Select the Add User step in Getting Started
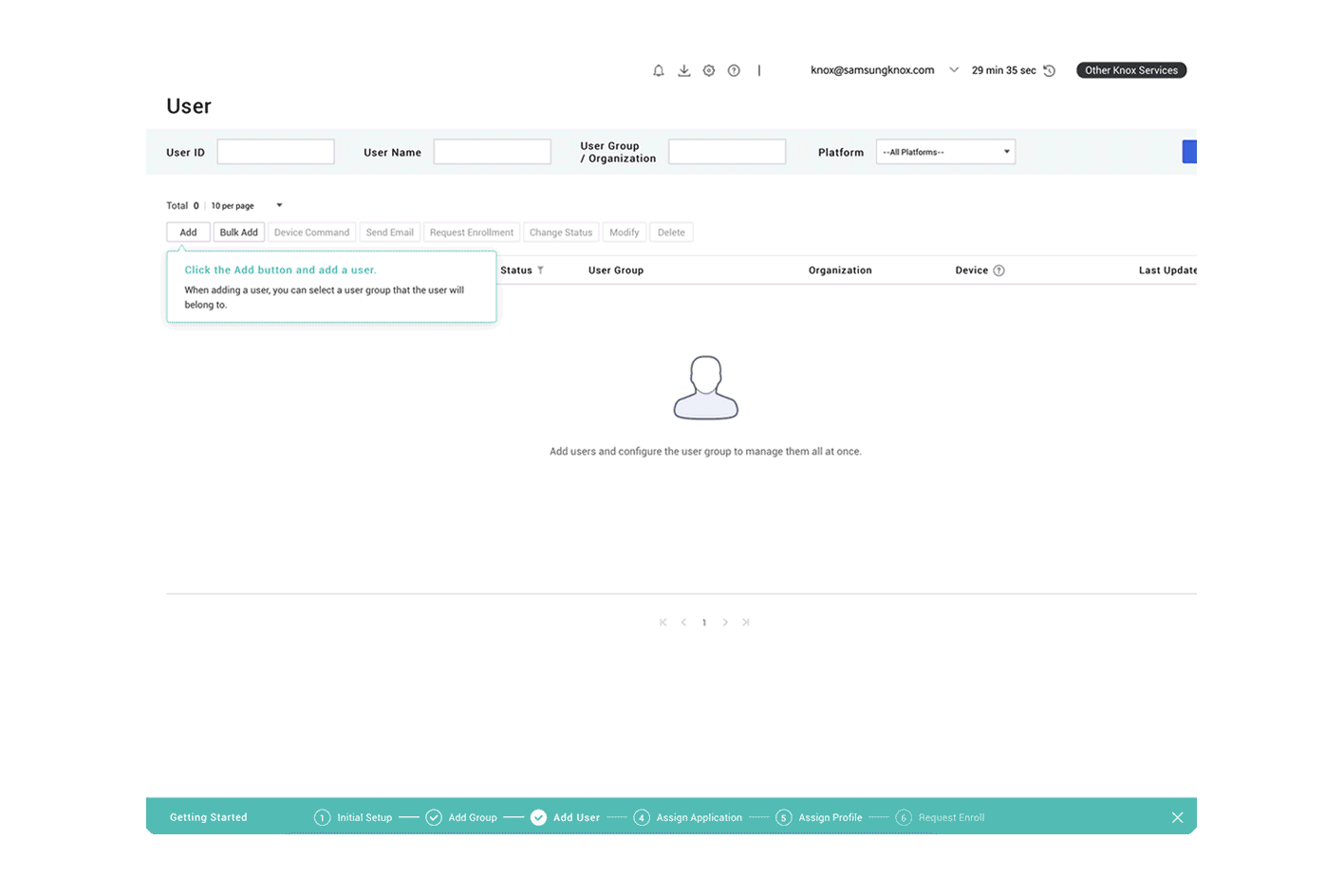1344x896 pixels. coord(576,817)
